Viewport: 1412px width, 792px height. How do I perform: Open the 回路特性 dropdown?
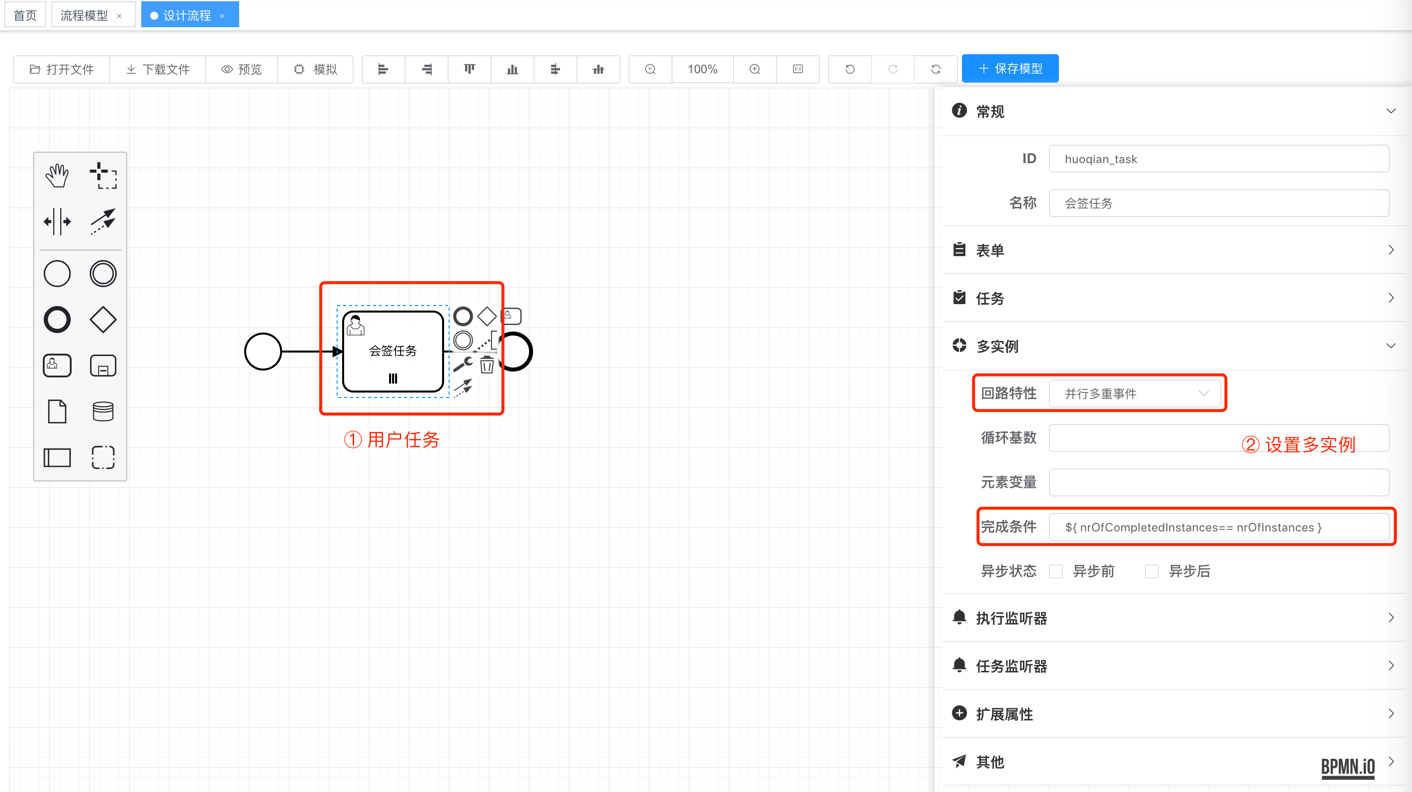point(1135,394)
